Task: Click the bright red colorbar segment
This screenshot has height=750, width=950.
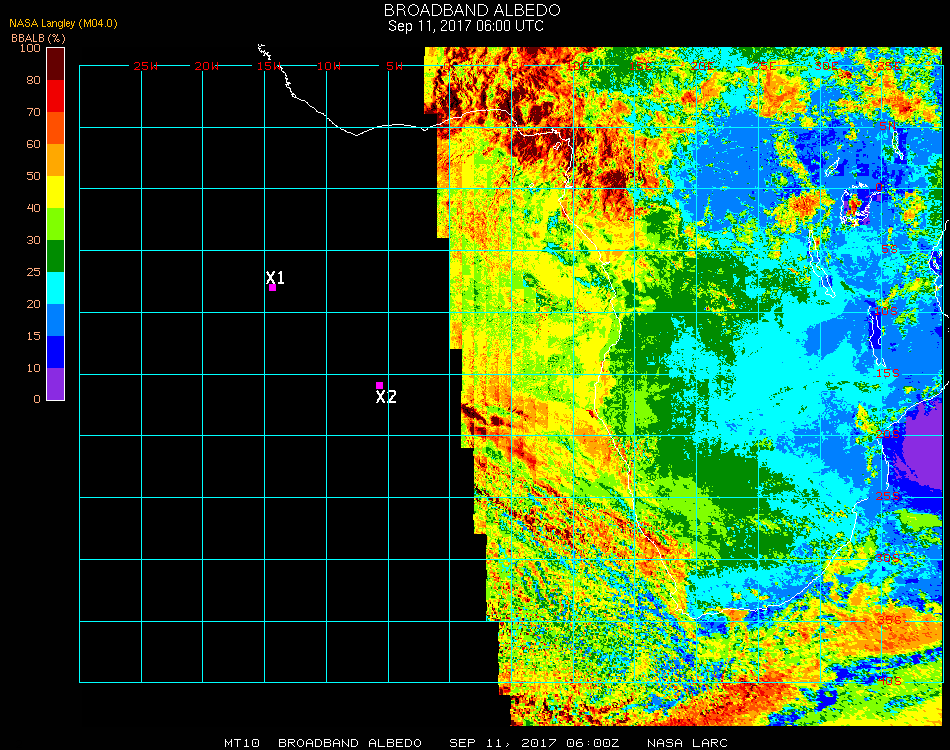Action: pyautogui.click(x=55, y=96)
